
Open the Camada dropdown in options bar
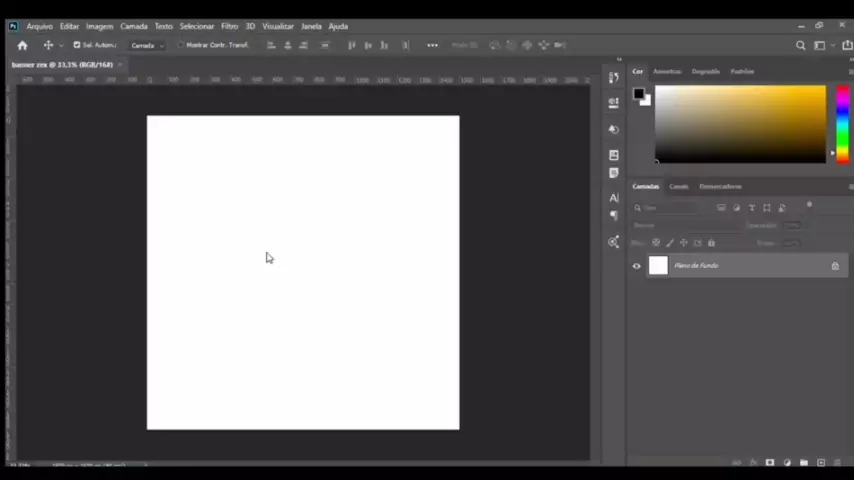click(147, 45)
